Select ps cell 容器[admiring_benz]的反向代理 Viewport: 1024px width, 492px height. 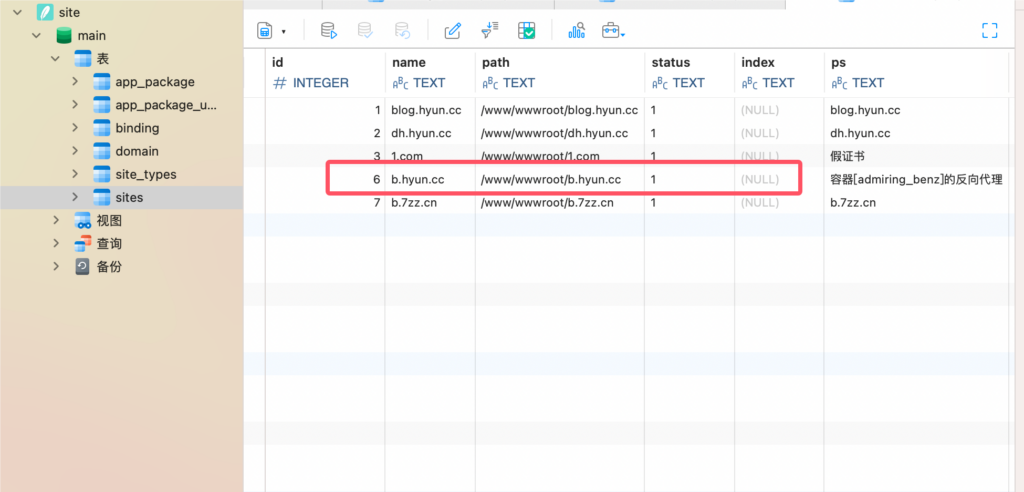click(x=917, y=179)
